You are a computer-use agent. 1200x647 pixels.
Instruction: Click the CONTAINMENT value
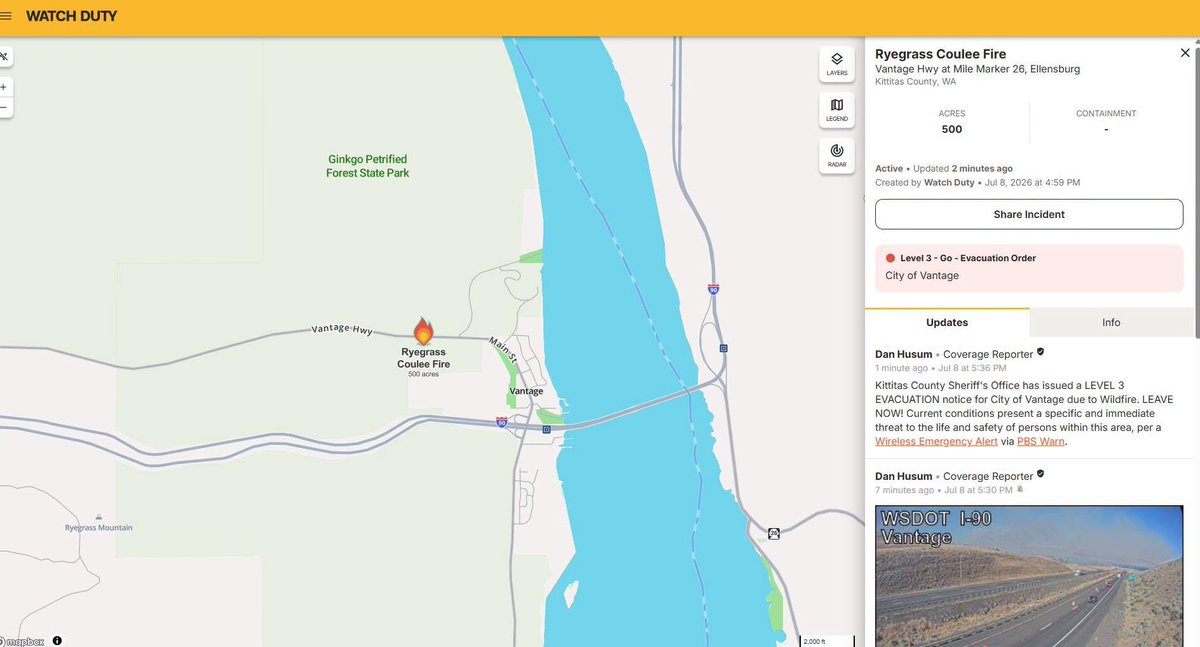pos(1106,129)
